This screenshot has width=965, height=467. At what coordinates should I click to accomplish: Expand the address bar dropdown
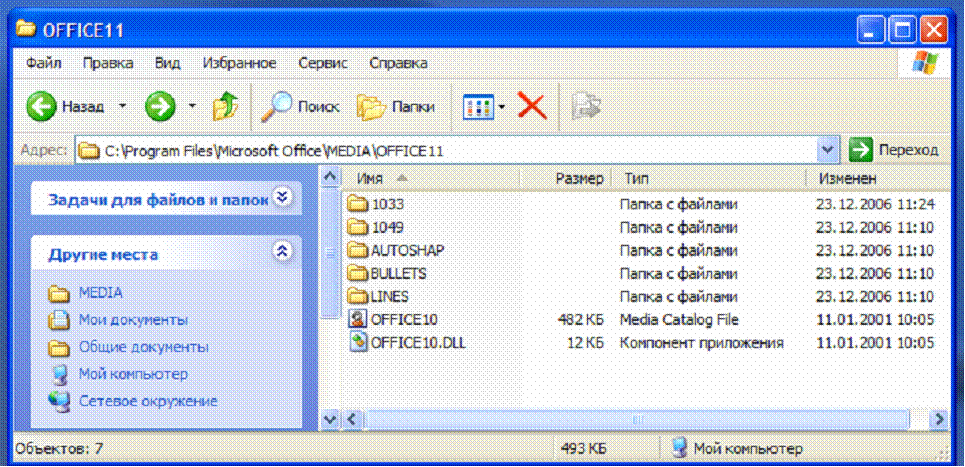pyautogui.click(x=828, y=150)
